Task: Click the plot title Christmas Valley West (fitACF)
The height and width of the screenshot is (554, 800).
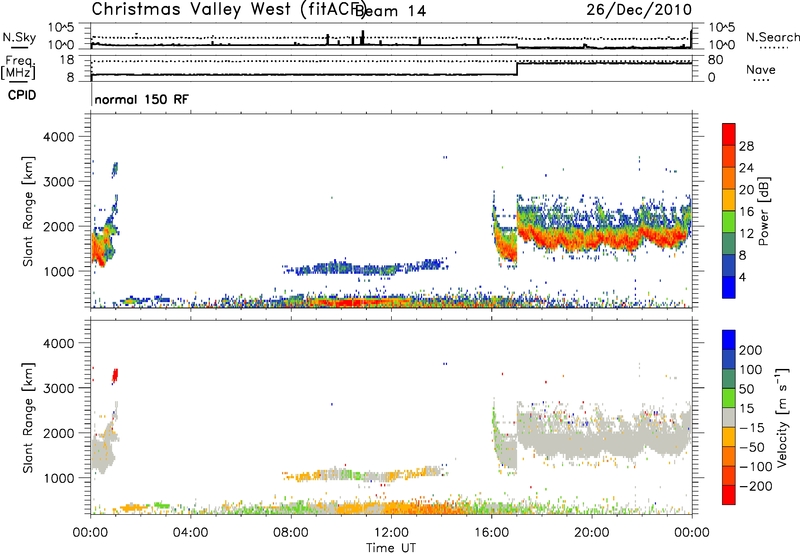Action: click(x=228, y=10)
